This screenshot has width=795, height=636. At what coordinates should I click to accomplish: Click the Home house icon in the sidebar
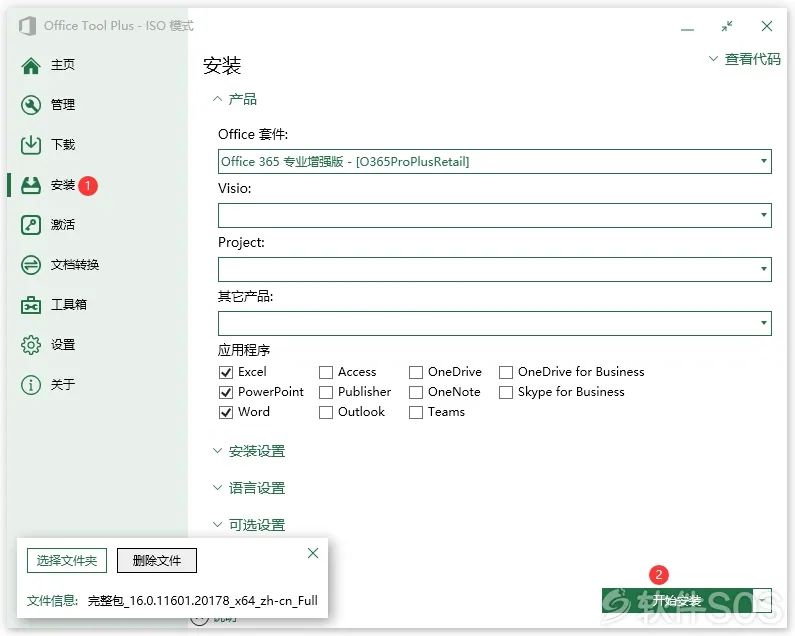tap(31, 66)
